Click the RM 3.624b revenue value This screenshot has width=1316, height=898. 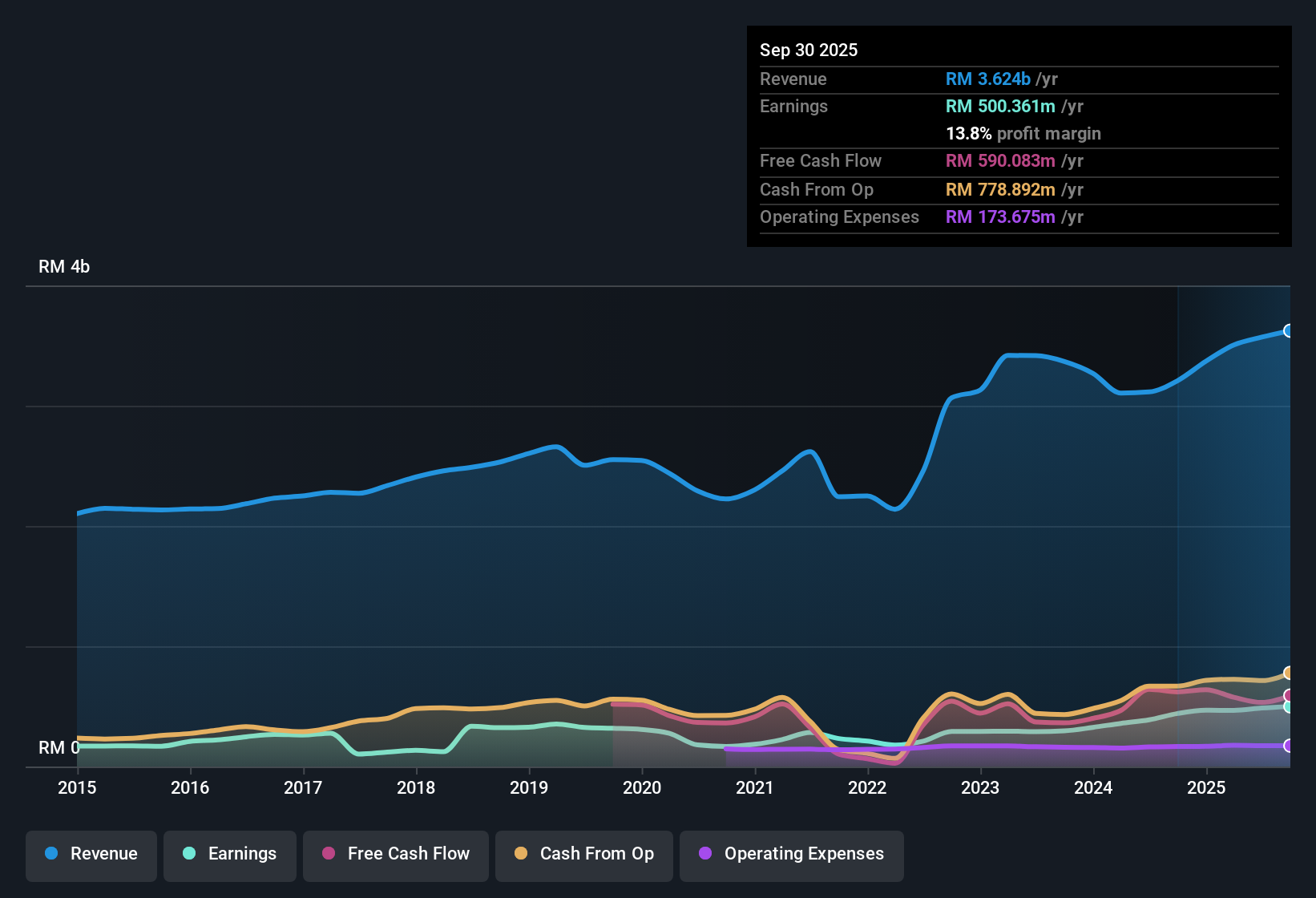pyautogui.click(x=987, y=79)
